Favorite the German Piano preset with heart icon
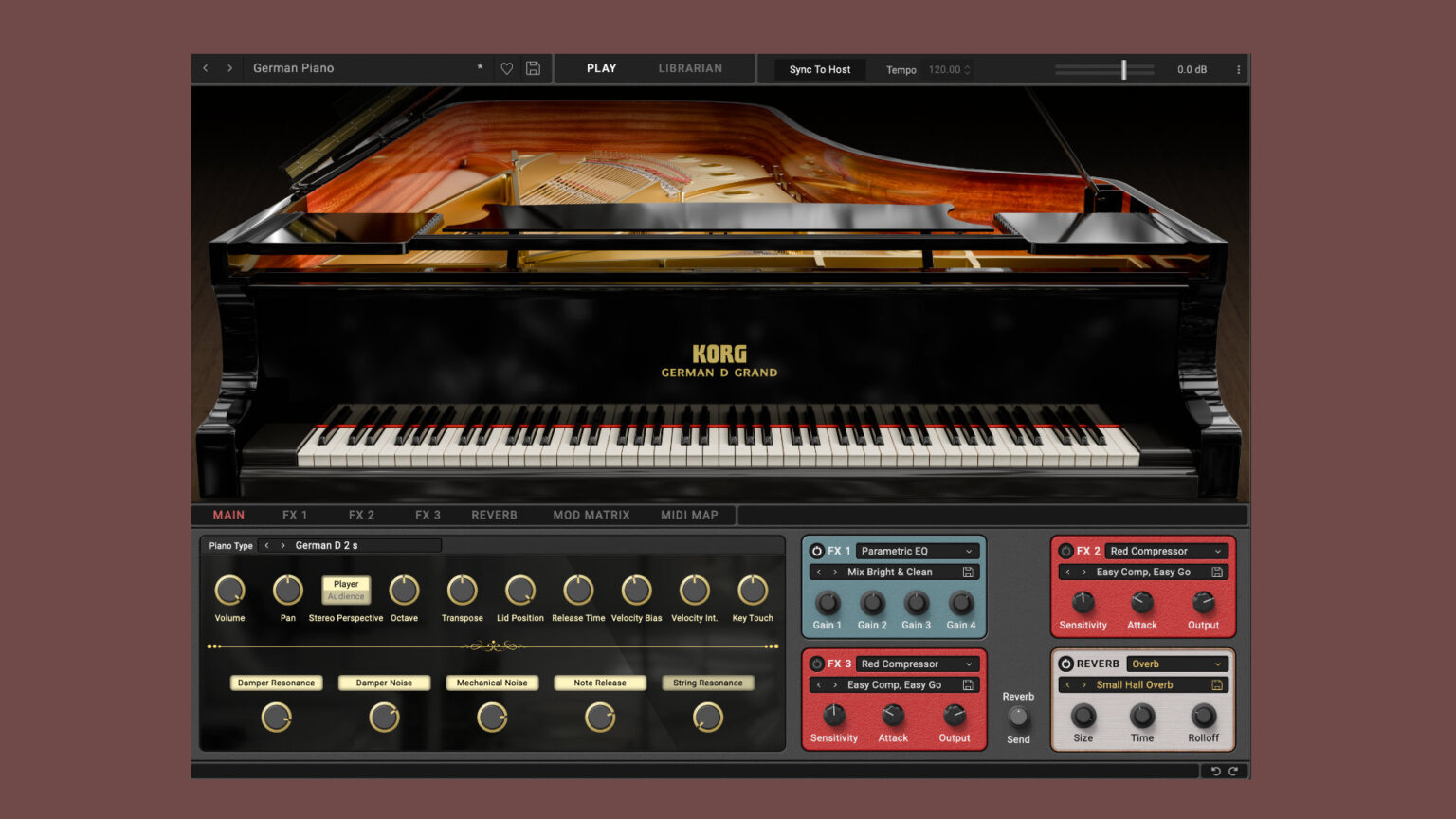The image size is (1456, 819). pos(507,67)
